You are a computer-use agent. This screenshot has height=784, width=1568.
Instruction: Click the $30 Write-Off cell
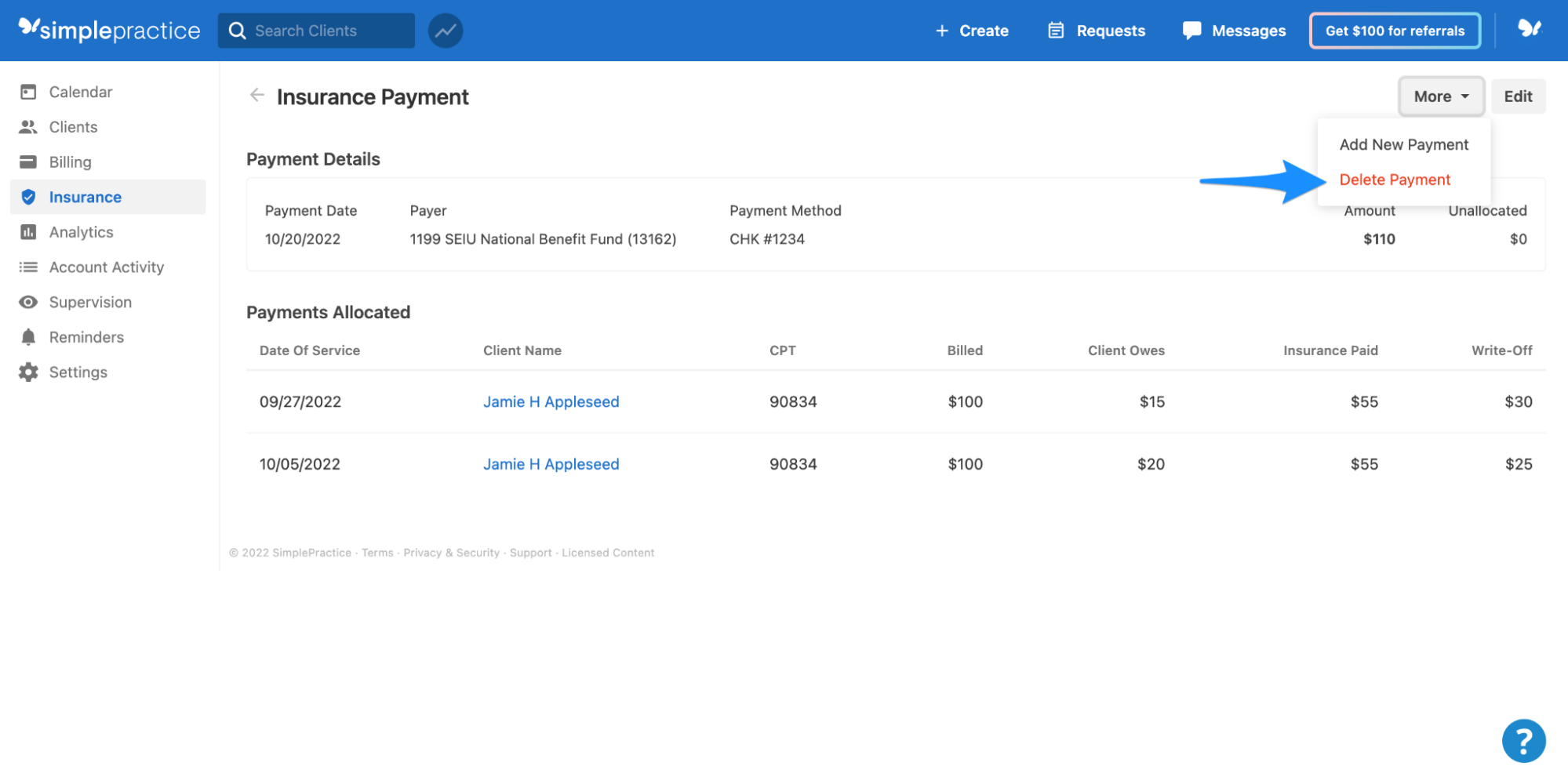(1518, 401)
